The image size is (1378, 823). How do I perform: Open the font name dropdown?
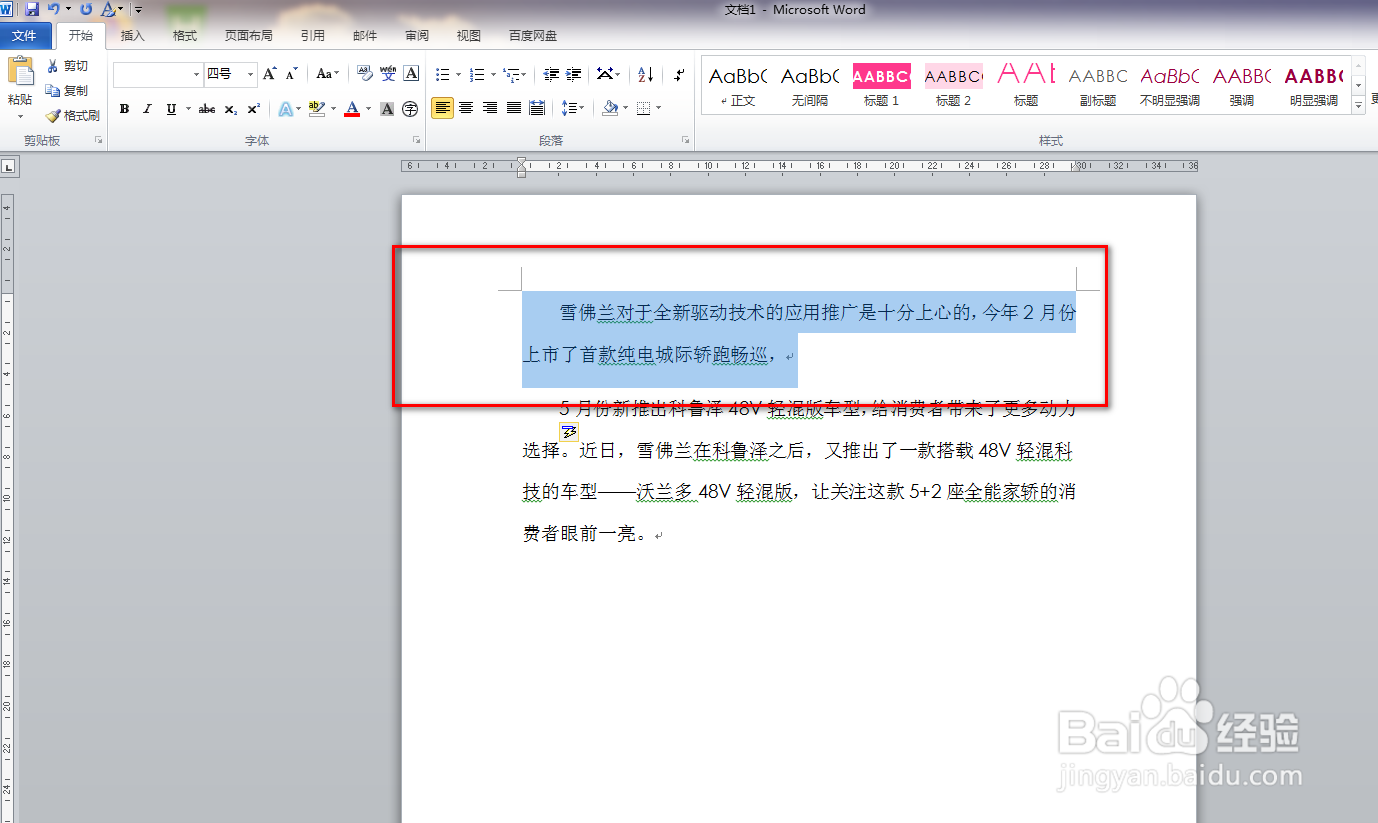coord(196,74)
